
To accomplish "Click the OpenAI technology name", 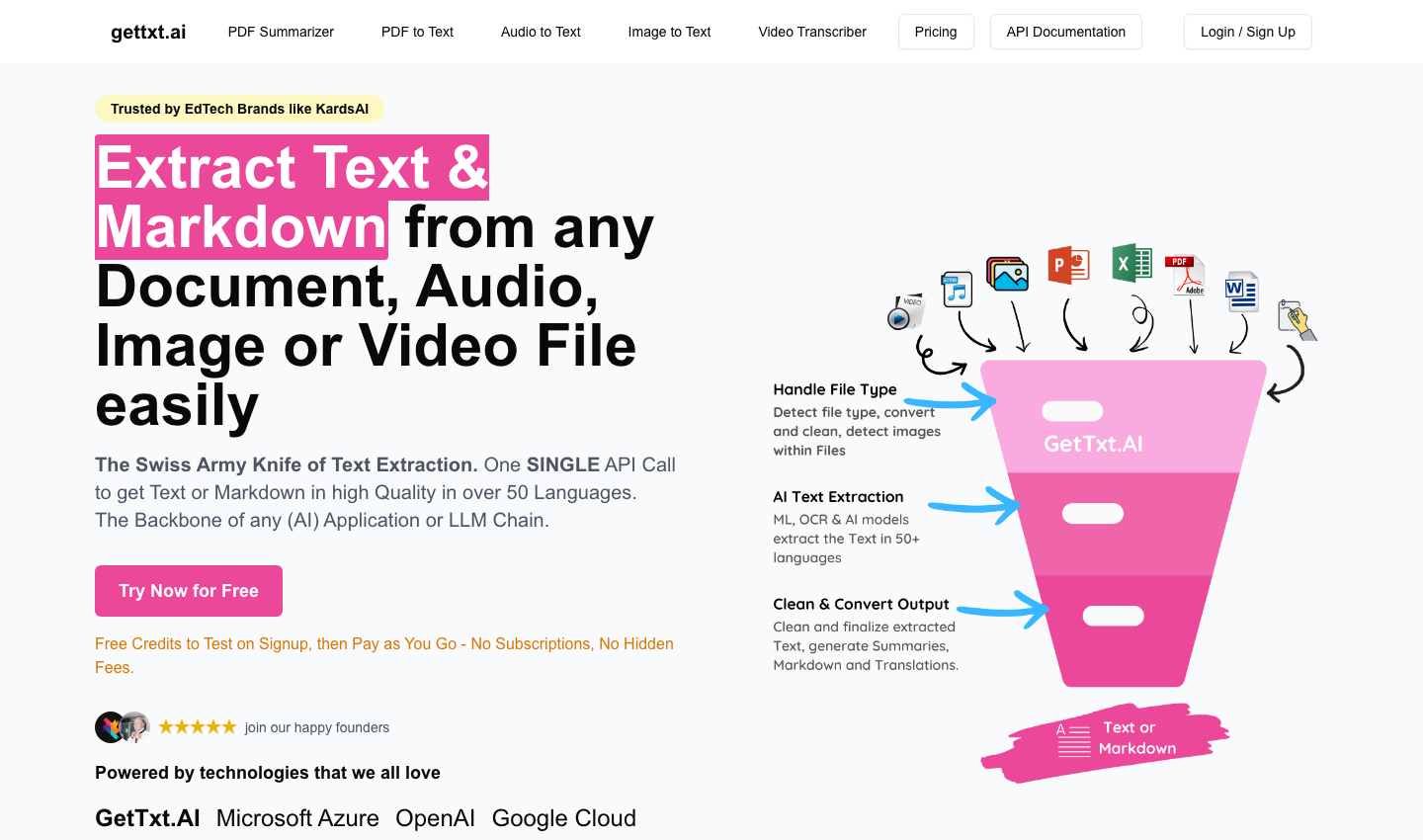I will 435,818.
